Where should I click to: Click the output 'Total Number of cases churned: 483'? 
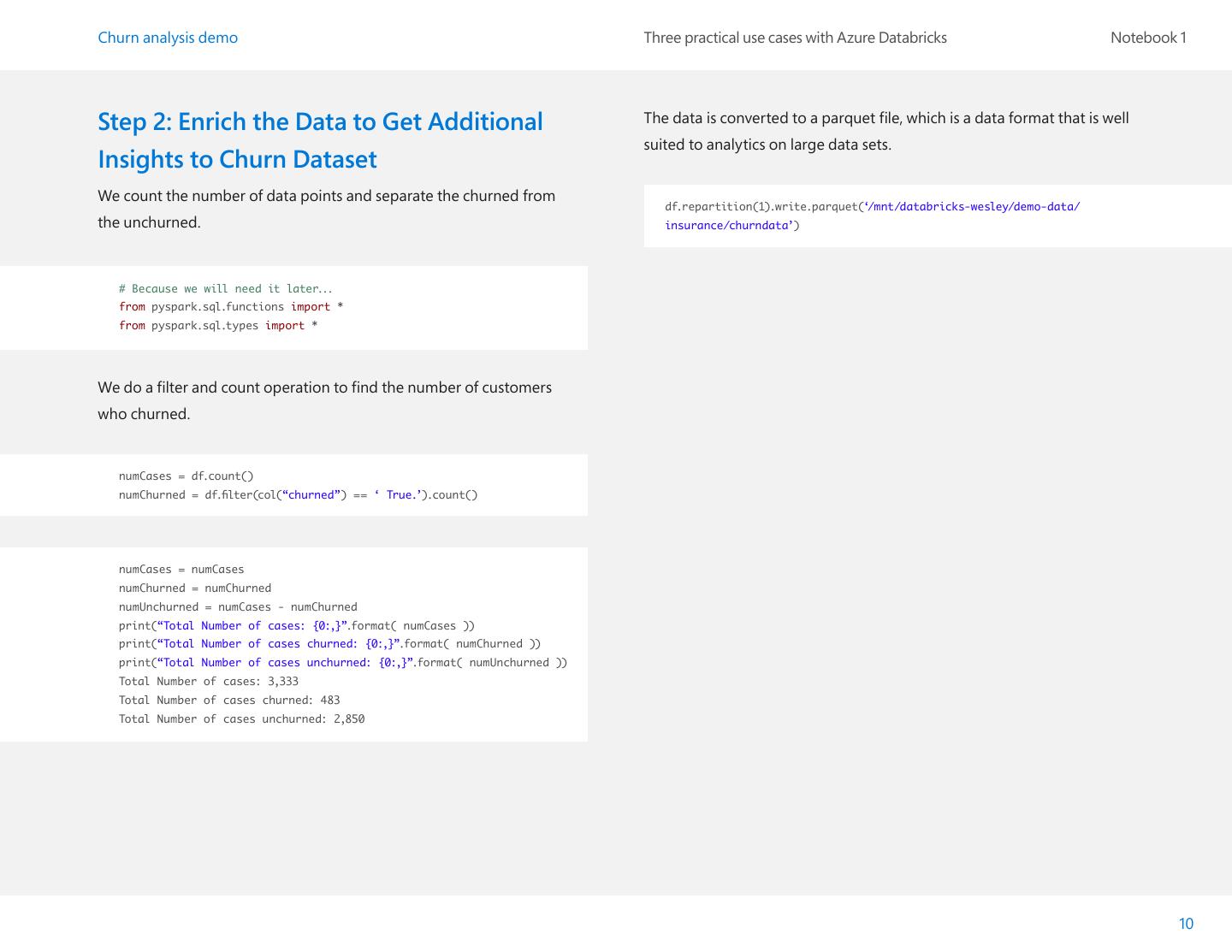coord(229,701)
